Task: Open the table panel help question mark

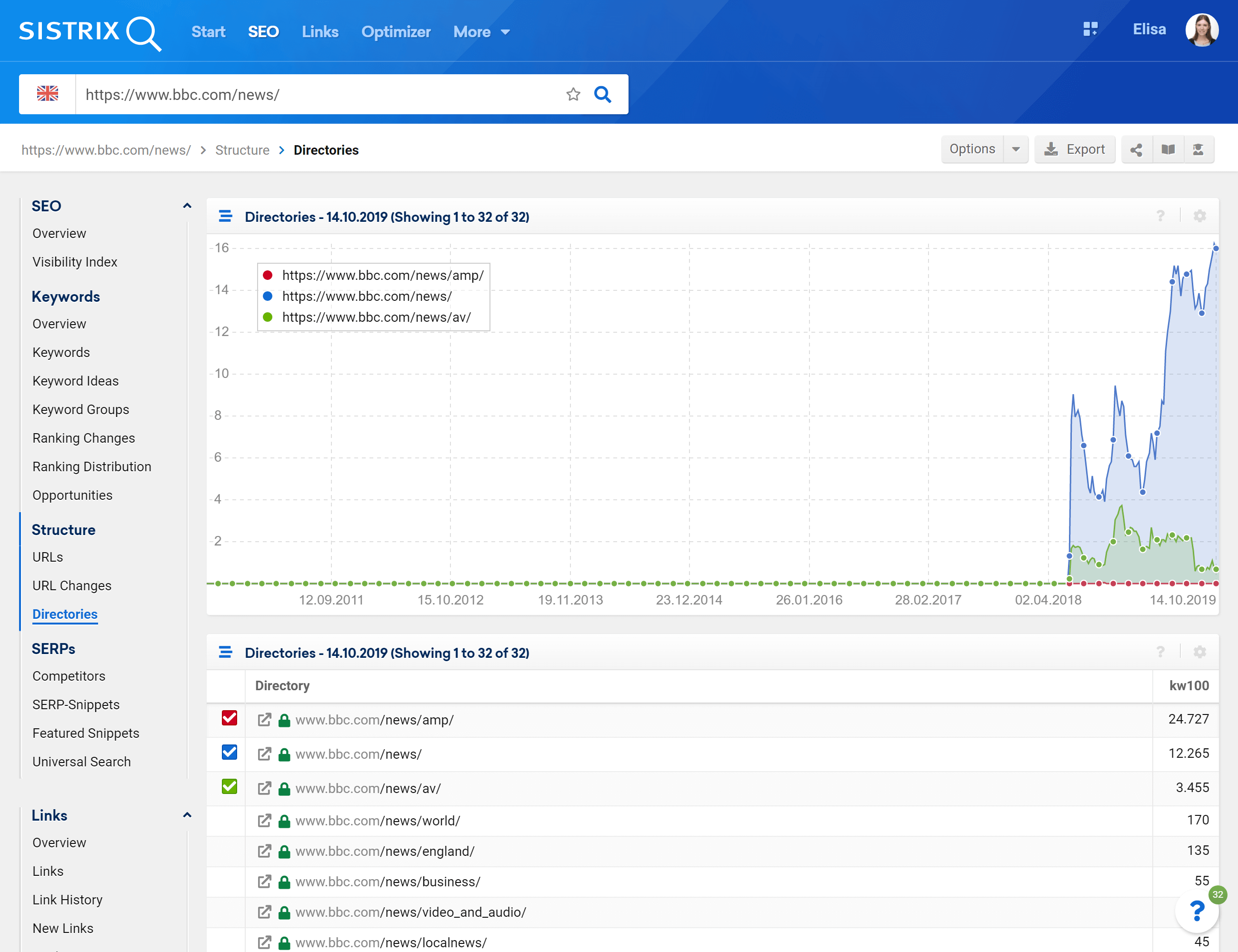Action: (1160, 652)
